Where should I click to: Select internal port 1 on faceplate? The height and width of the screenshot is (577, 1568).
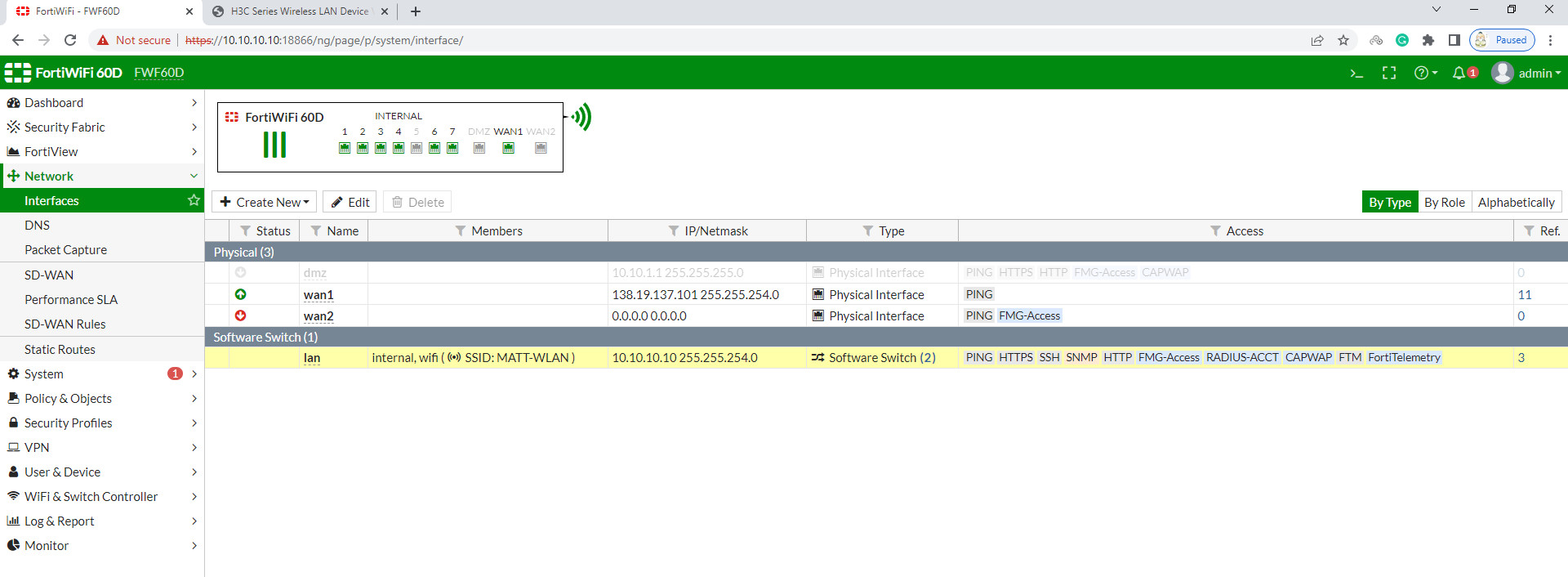[x=345, y=148]
